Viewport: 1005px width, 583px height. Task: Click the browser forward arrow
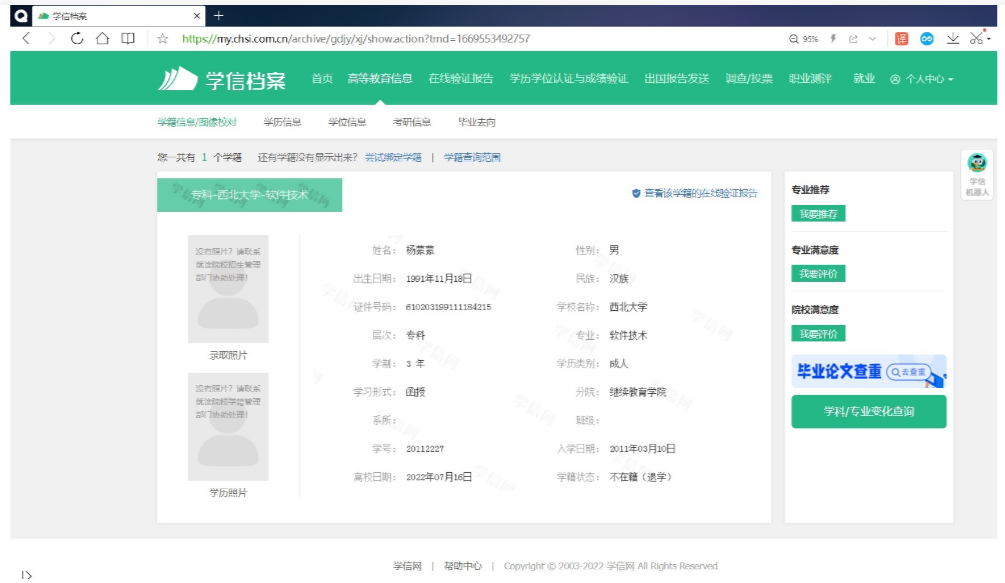(x=51, y=38)
